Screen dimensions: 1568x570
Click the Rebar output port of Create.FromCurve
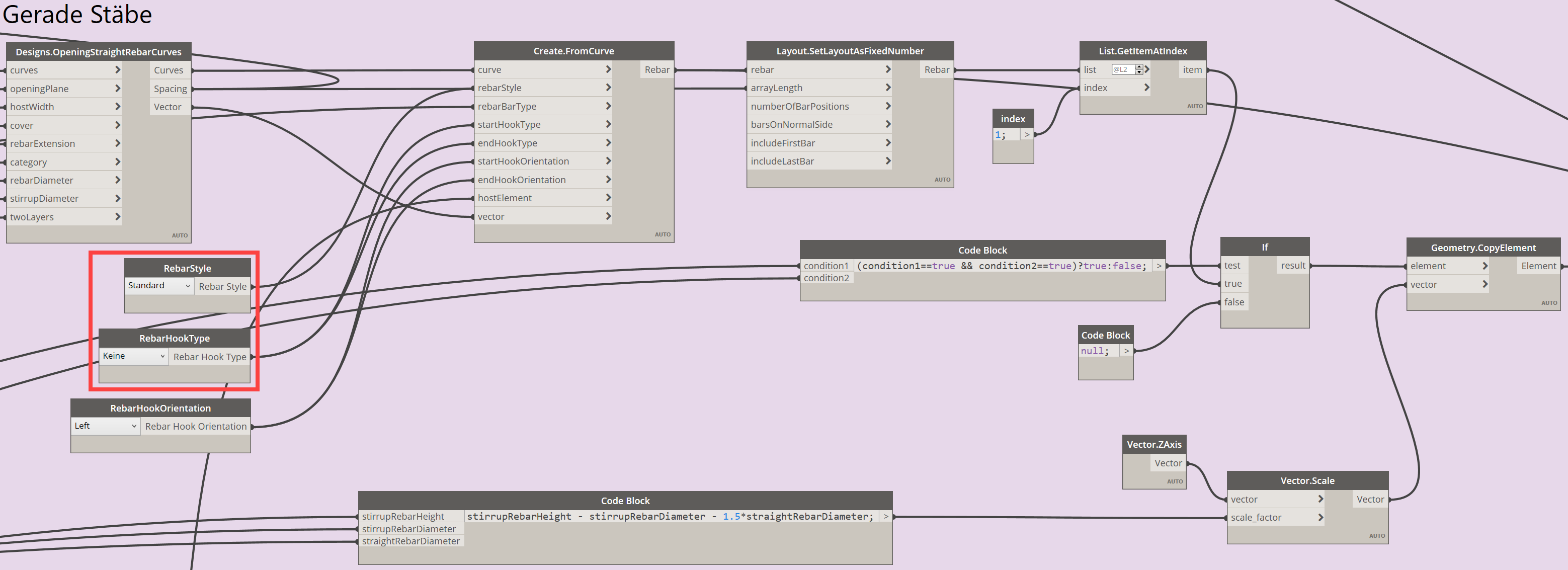click(657, 69)
